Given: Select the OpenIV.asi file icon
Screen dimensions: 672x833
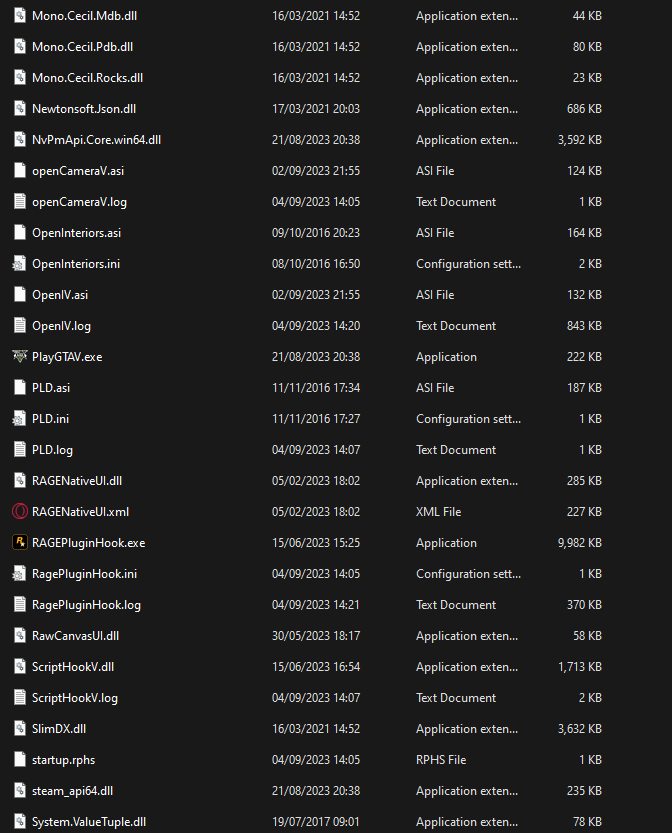Looking at the screenshot, I should pyautogui.click(x=20, y=294).
